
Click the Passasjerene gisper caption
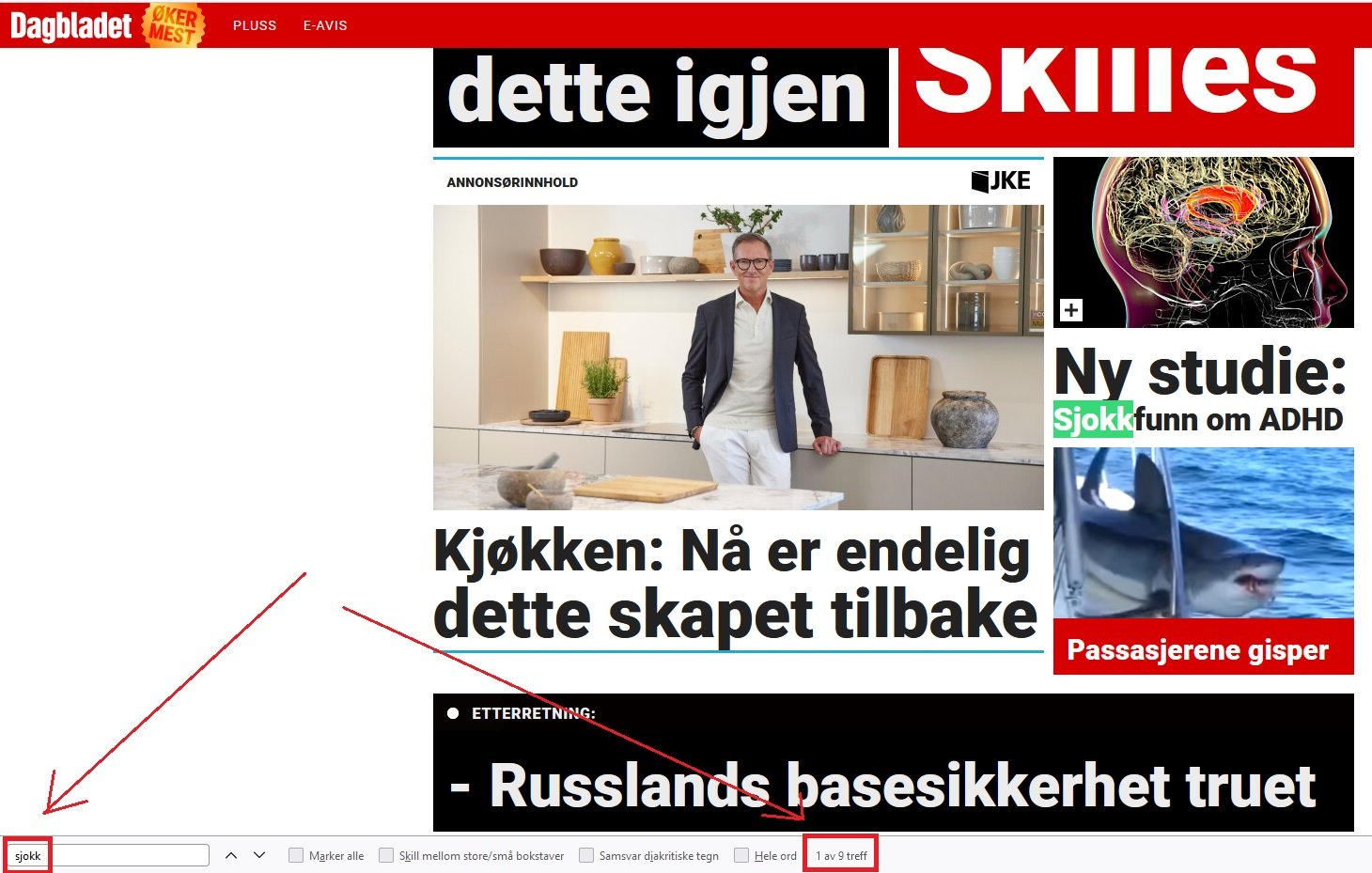1198,649
